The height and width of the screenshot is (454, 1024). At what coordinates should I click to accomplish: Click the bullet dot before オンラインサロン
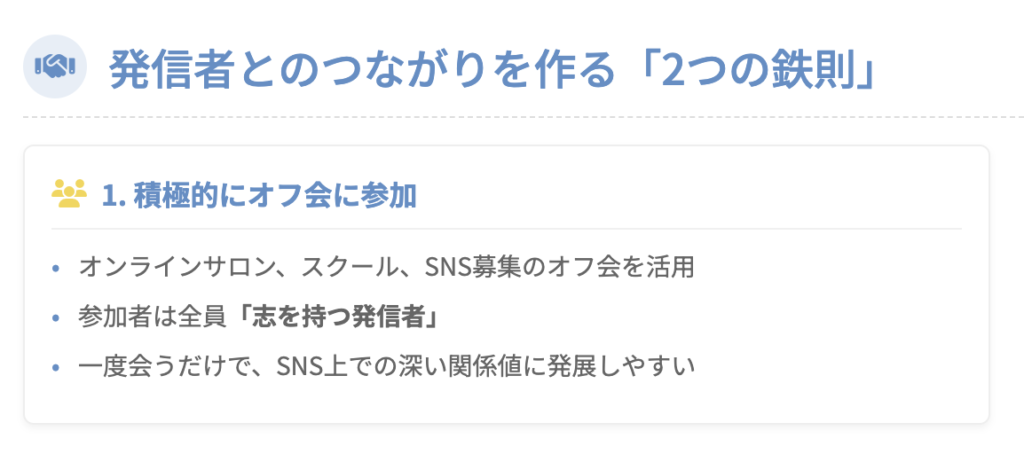[56, 269]
